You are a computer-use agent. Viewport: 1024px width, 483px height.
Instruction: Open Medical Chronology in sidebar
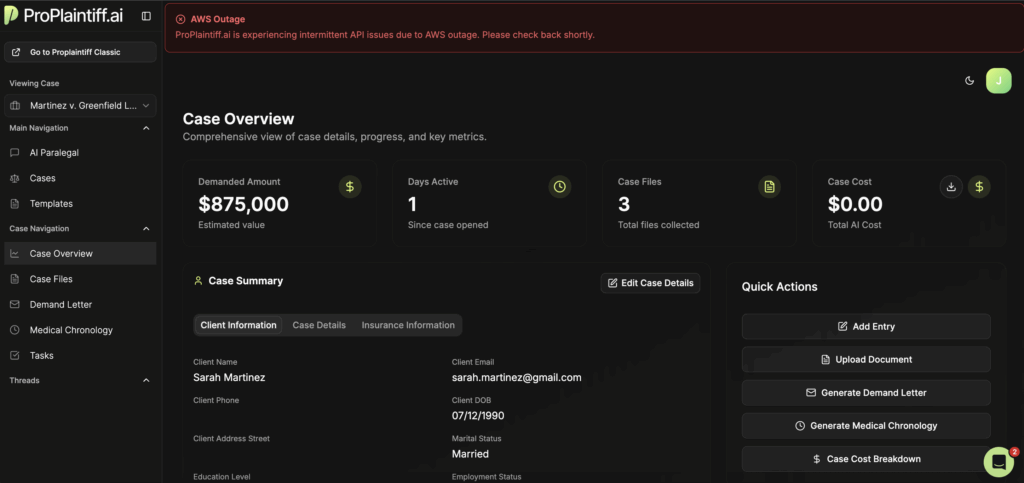tap(71, 330)
